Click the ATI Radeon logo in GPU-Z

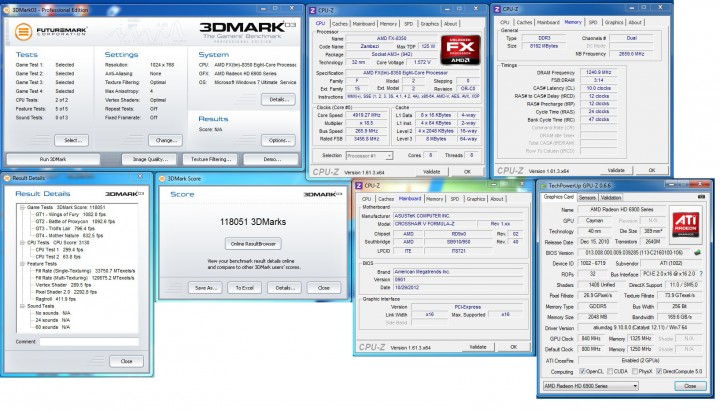tap(686, 224)
